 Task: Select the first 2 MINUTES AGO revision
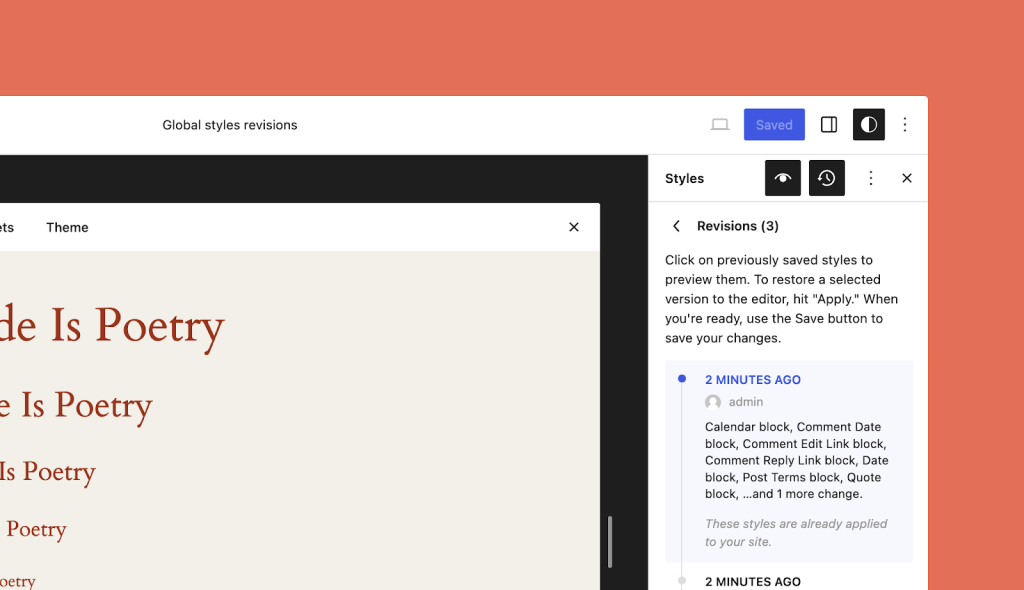(x=789, y=461)
